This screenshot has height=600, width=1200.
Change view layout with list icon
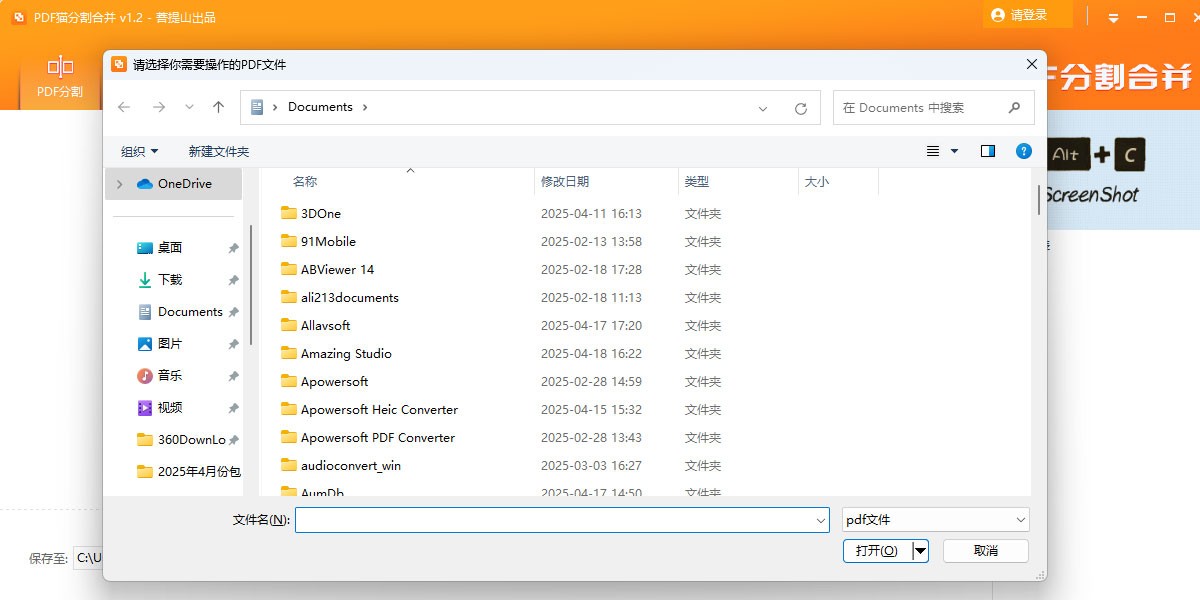(933, 151)
